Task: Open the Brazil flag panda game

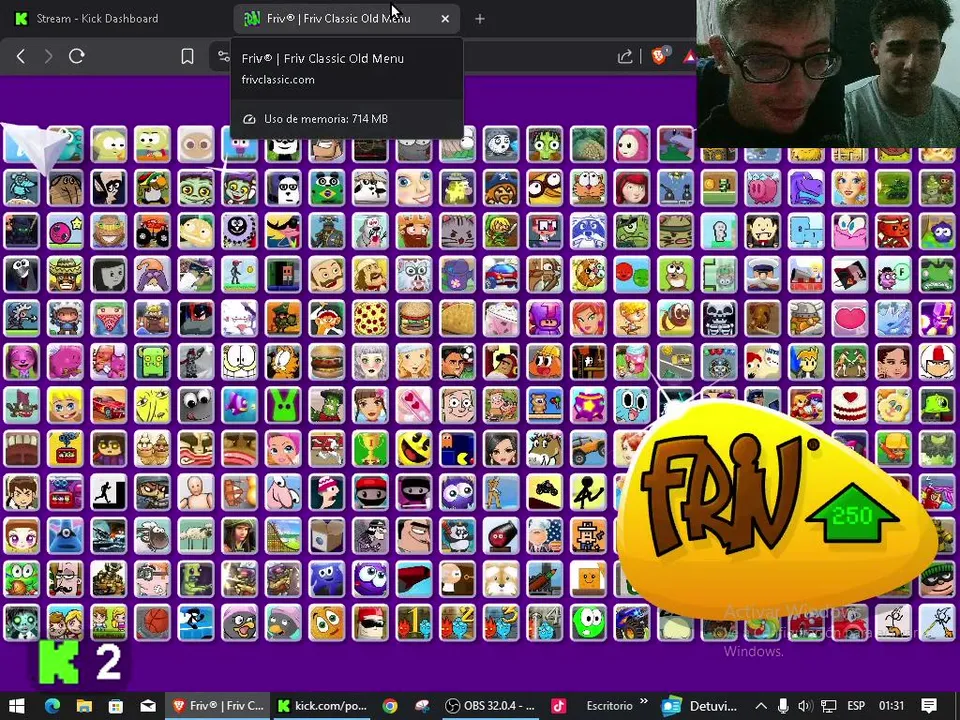Action: coord(327,188)
